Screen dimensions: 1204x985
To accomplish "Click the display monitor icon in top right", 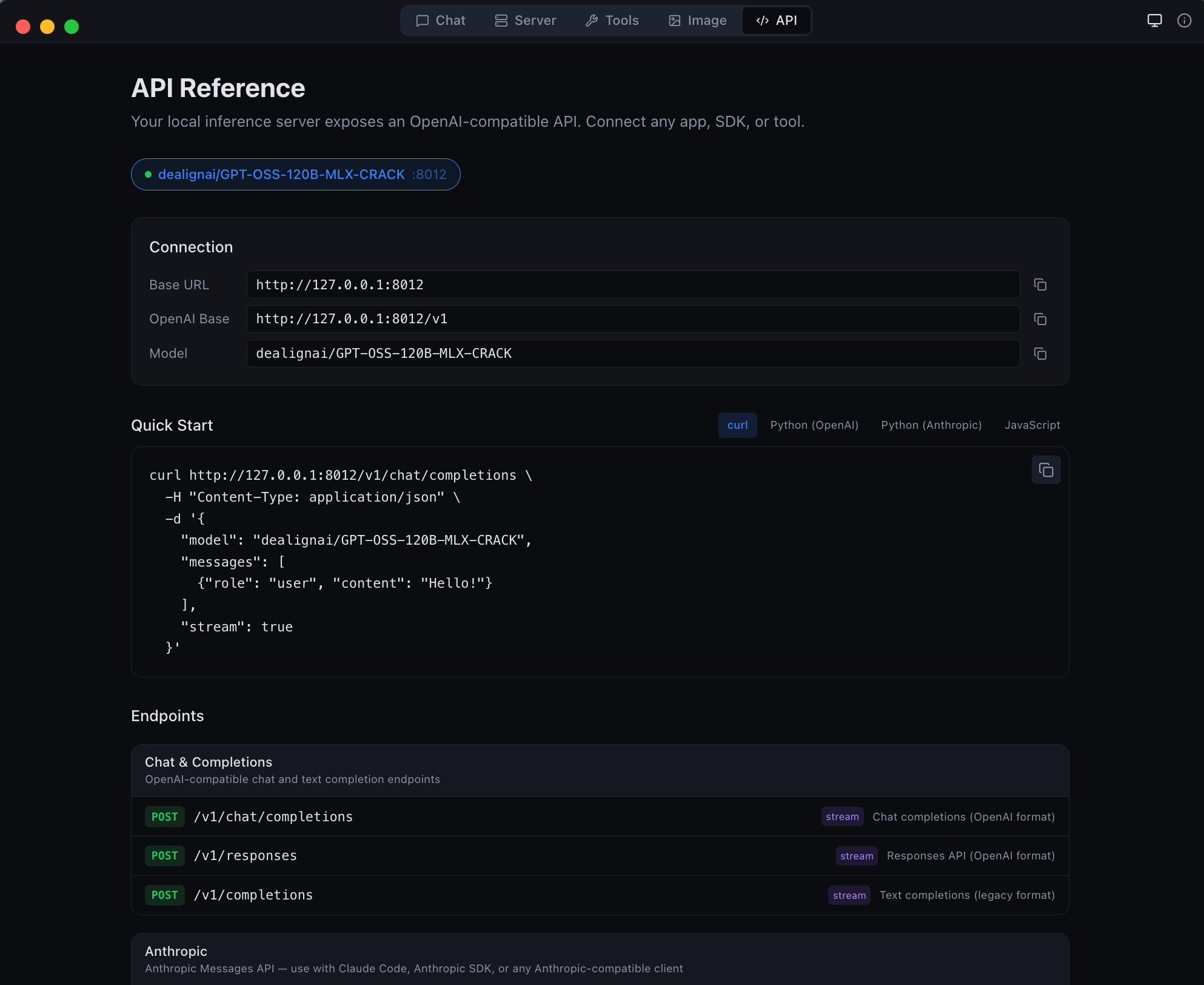I will pyautogui.click(x=1154, y=20).
